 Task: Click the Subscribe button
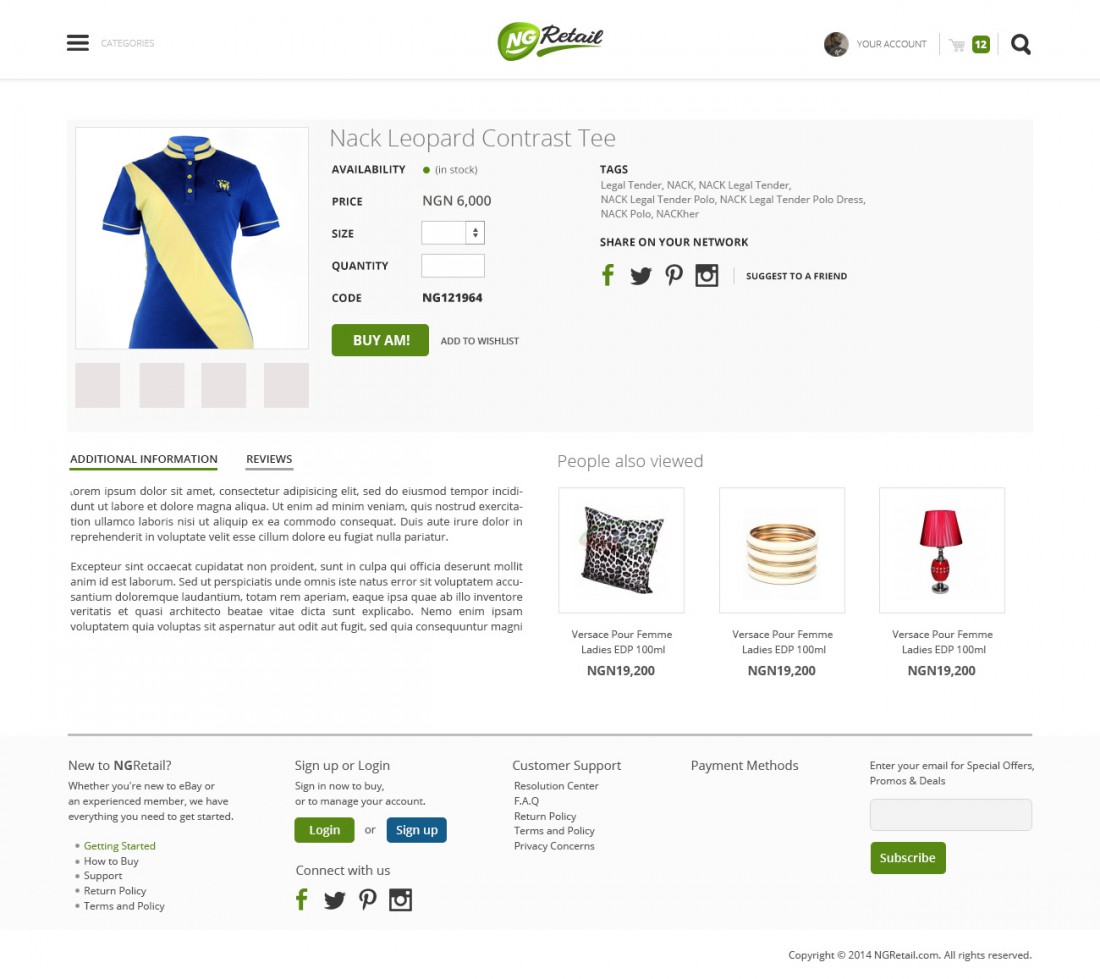tap(908, 858)
